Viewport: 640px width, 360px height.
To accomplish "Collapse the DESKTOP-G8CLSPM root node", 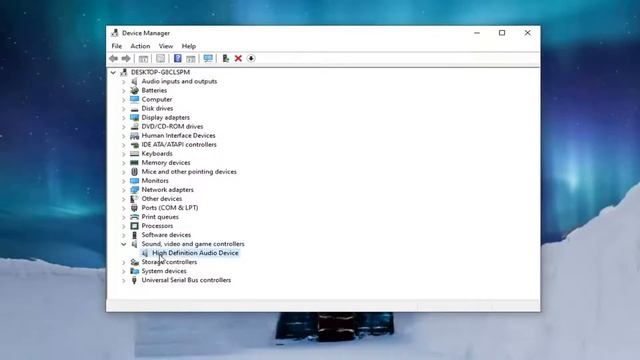I will (x=113, y=72).
